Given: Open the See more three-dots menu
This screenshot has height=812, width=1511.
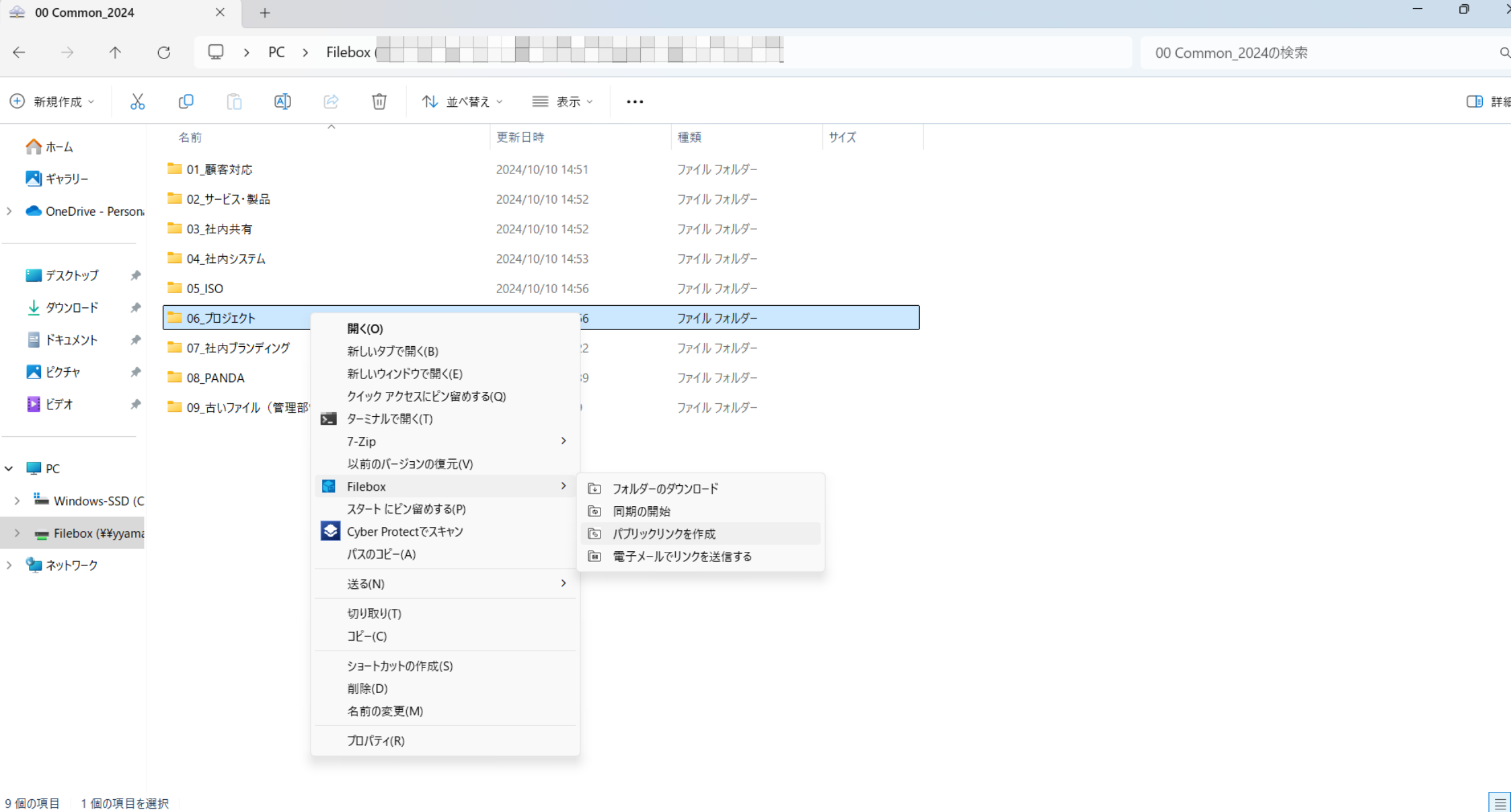Looking at the screenshot, I should click(x=635, y=101).
